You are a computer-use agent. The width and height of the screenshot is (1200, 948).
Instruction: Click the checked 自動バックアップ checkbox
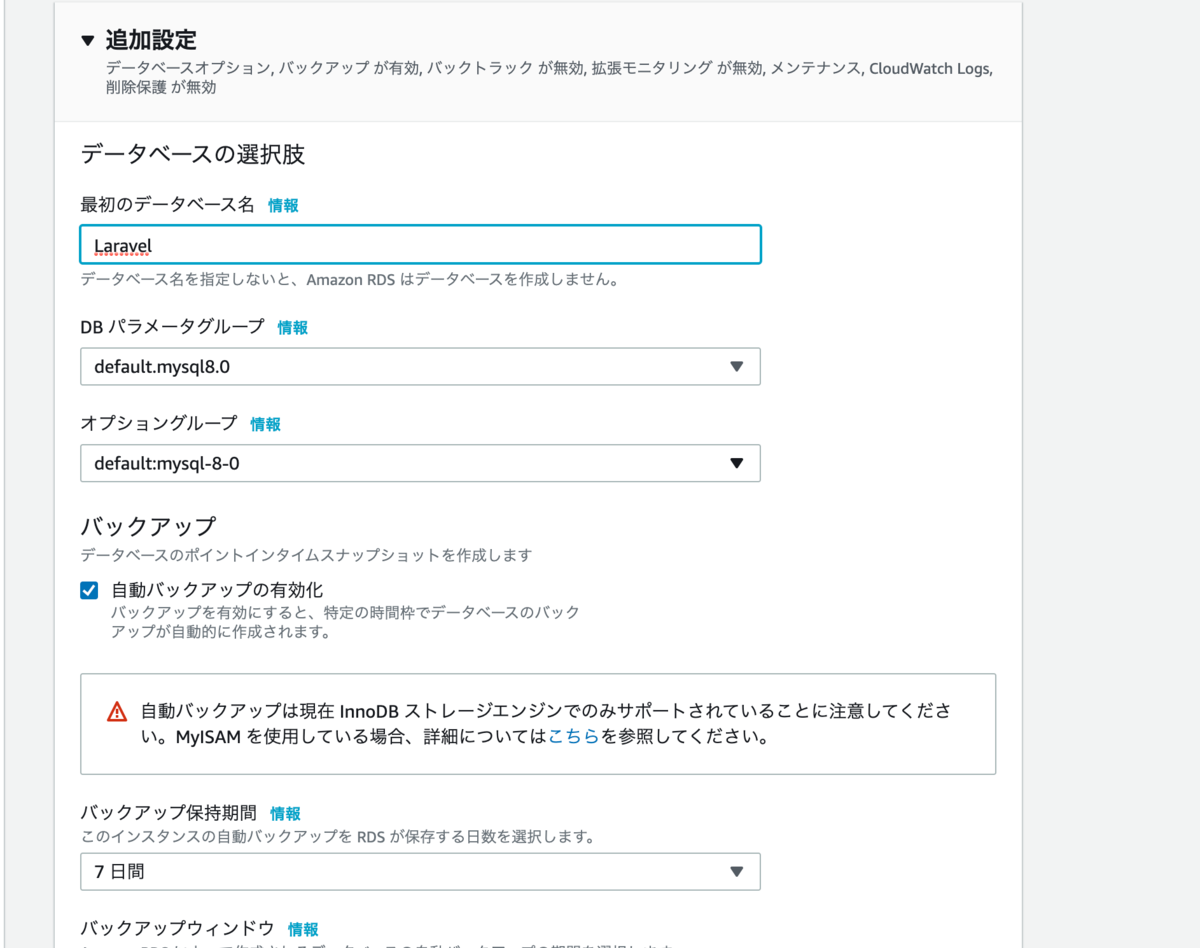tap(89, 591)
